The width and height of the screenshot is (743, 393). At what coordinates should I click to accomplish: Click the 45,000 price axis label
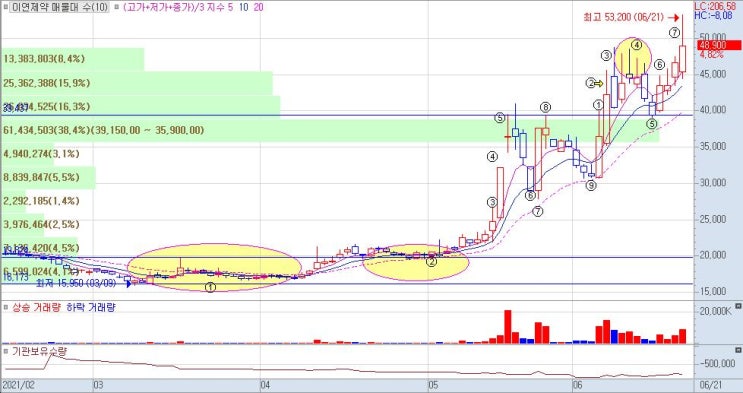pyautogui.click(x=713, y=74)
